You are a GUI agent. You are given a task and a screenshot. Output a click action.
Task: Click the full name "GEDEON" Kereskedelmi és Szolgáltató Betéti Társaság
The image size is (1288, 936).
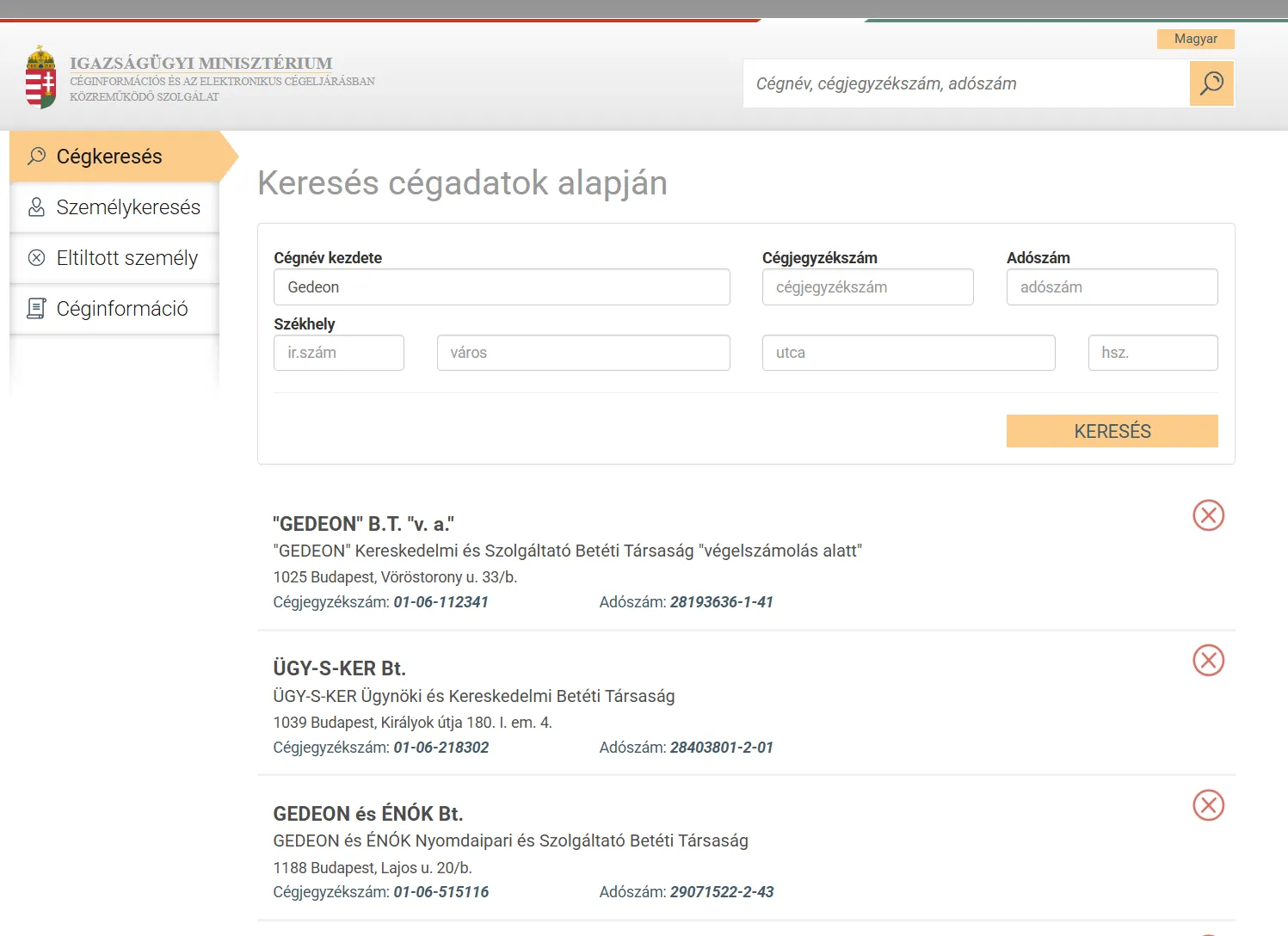(568, 551)
